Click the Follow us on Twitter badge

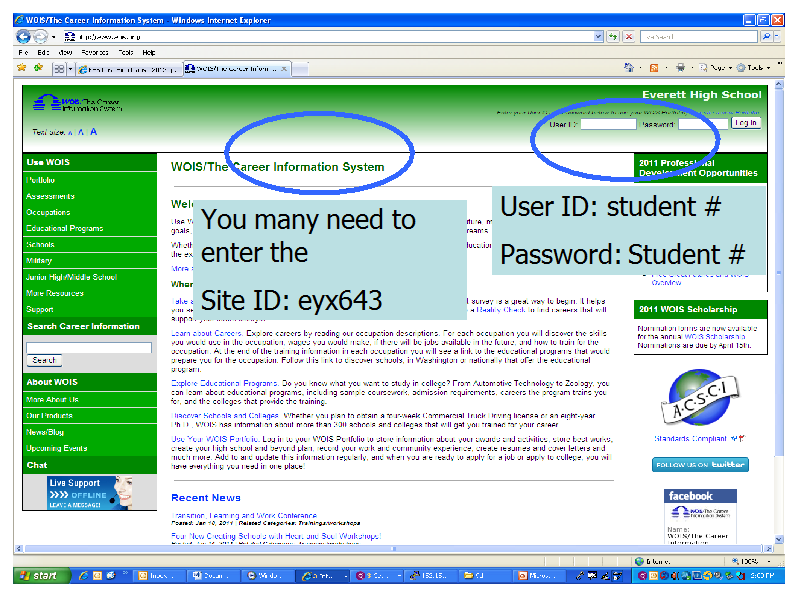pyautogui.click(x=700, y=464)
